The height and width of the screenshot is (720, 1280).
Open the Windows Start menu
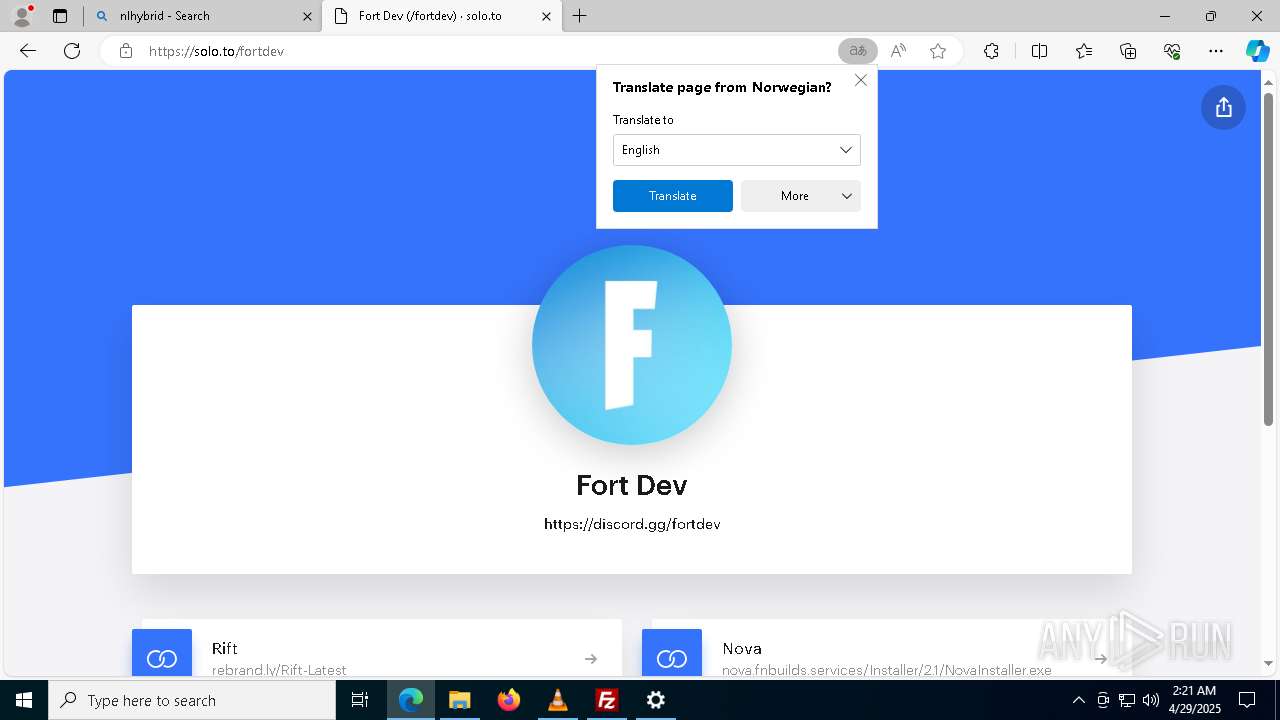24,700
